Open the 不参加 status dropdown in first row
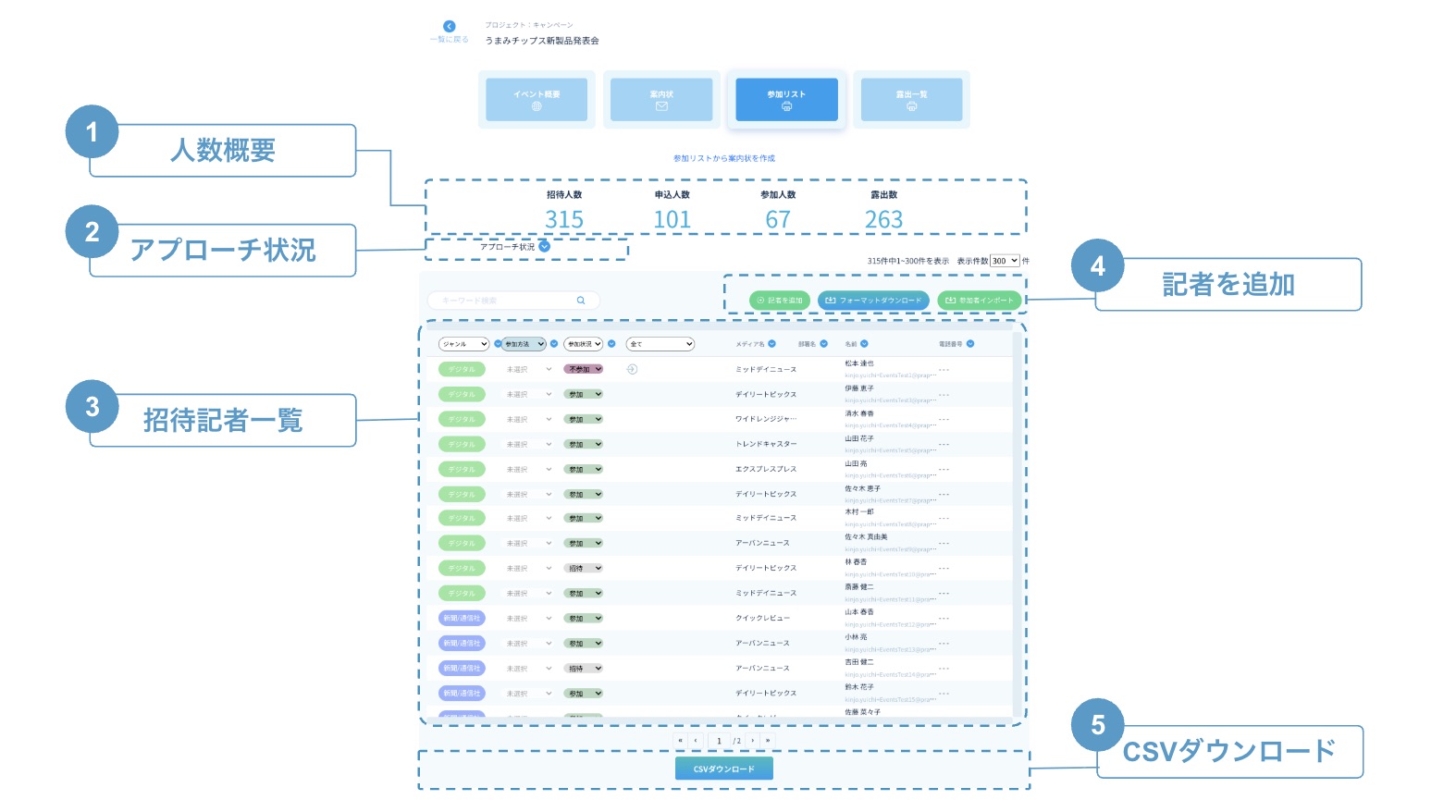The image size is (1456, 812). click(x=584, y=369)
